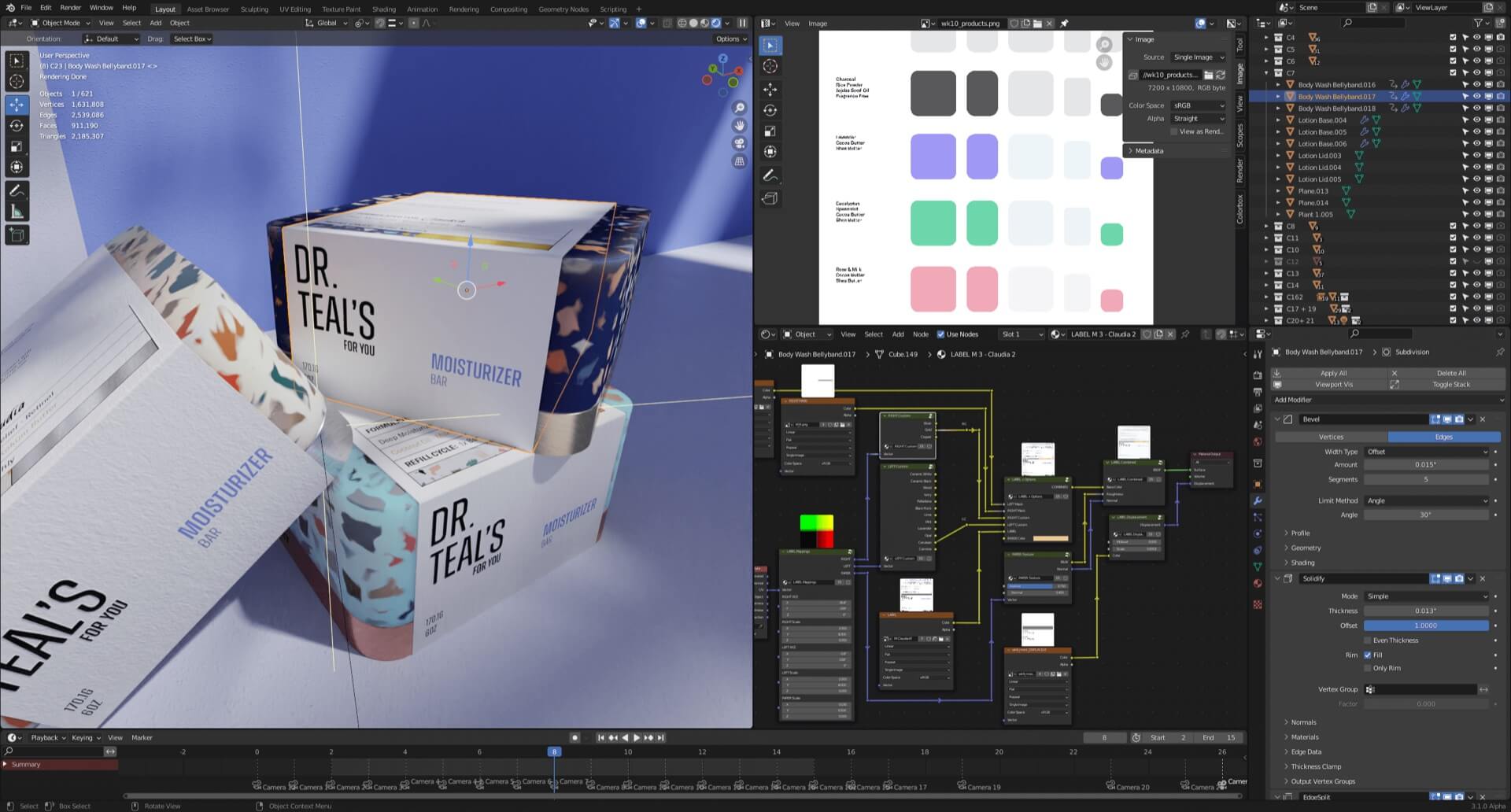Open Limit Method Angle dropdown
Screen dimensions: 1511x812
pos(1427,500)
